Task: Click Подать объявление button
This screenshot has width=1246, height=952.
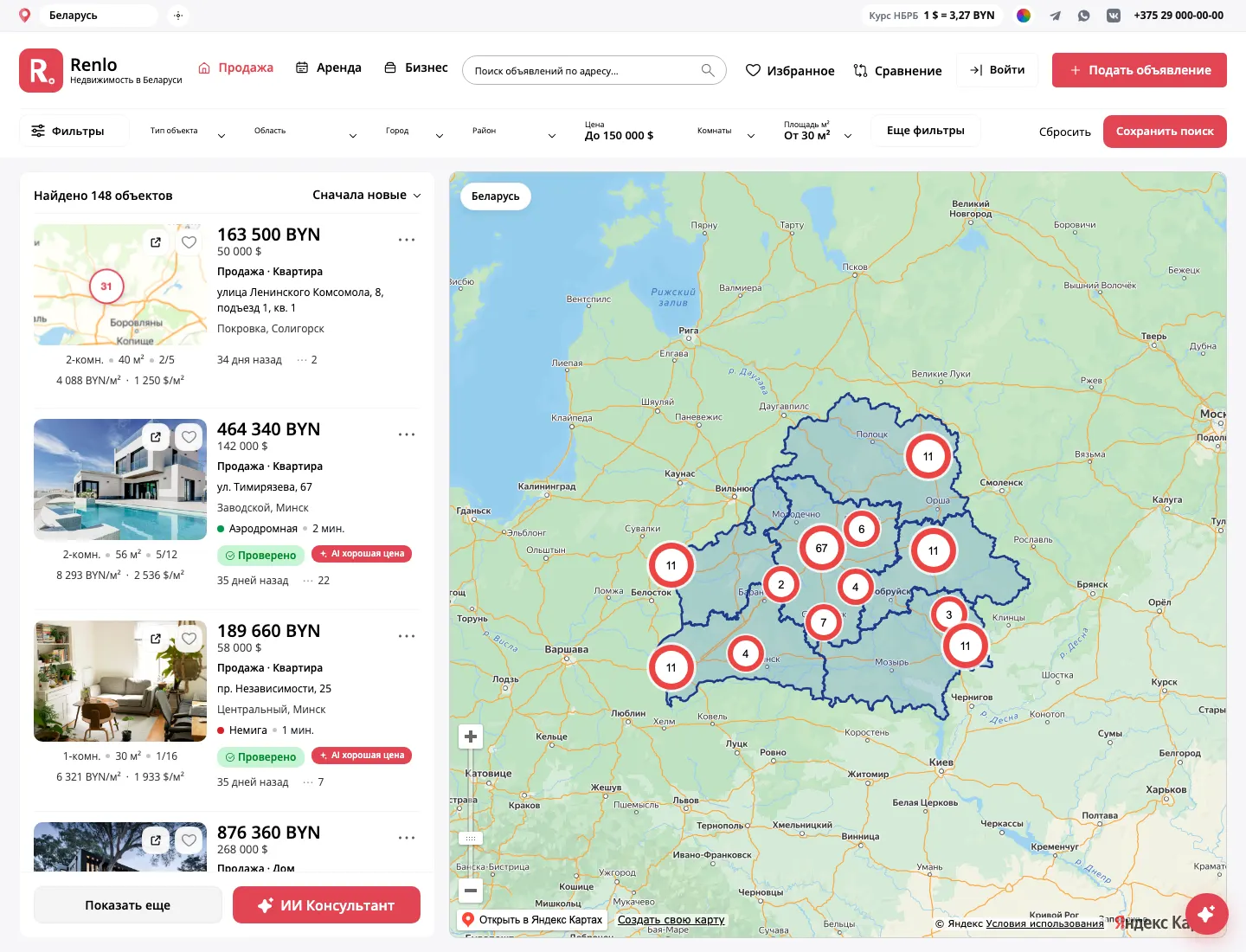Action: [1140, 70]
